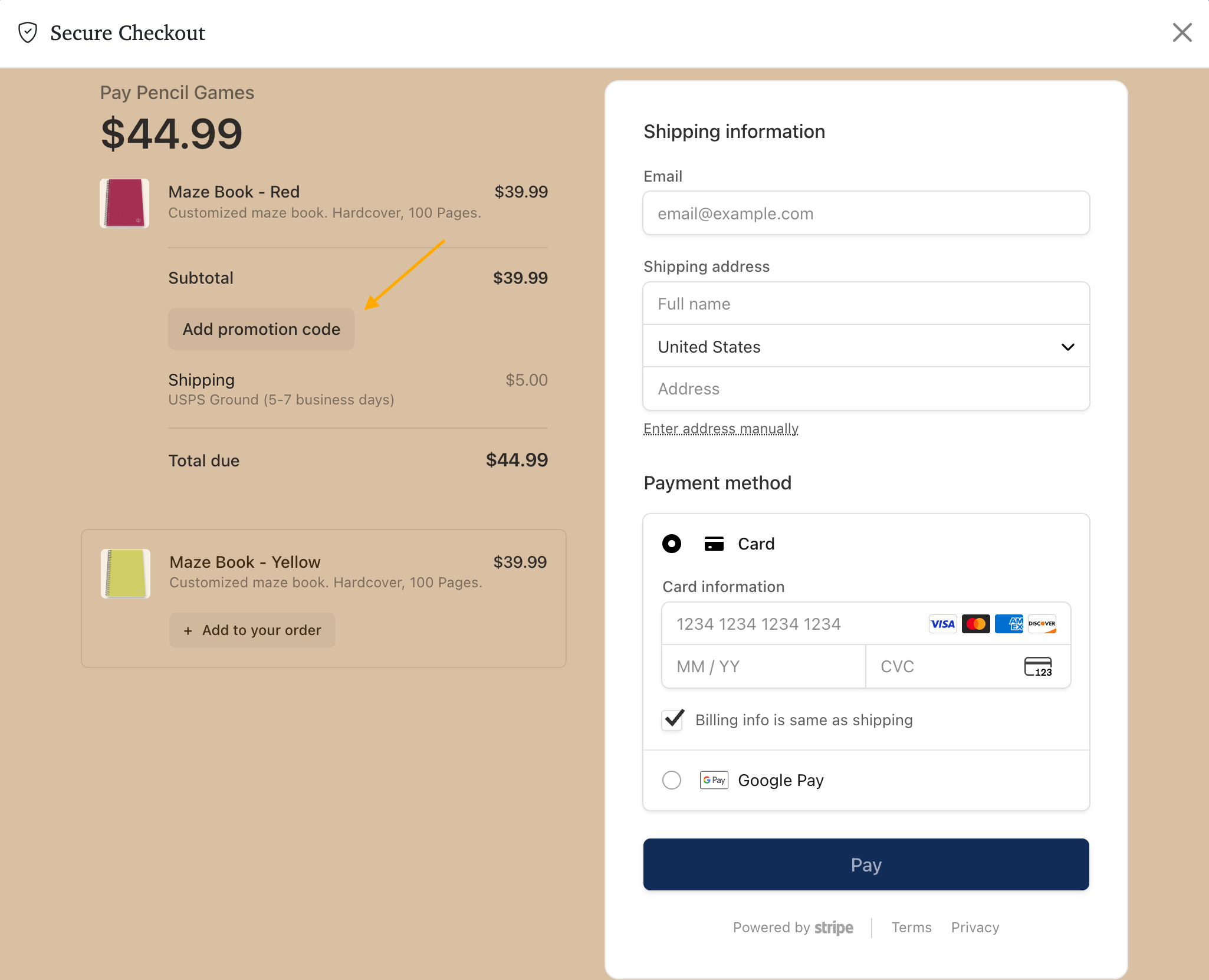Uncheck Billing info is same as shipping

(x=672, y=719)
